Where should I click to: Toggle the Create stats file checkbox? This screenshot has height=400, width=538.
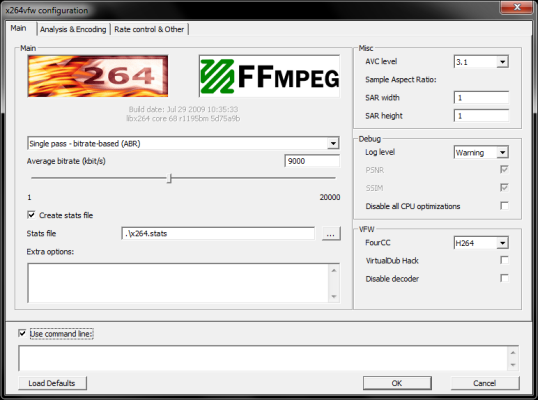pos(31,215)
